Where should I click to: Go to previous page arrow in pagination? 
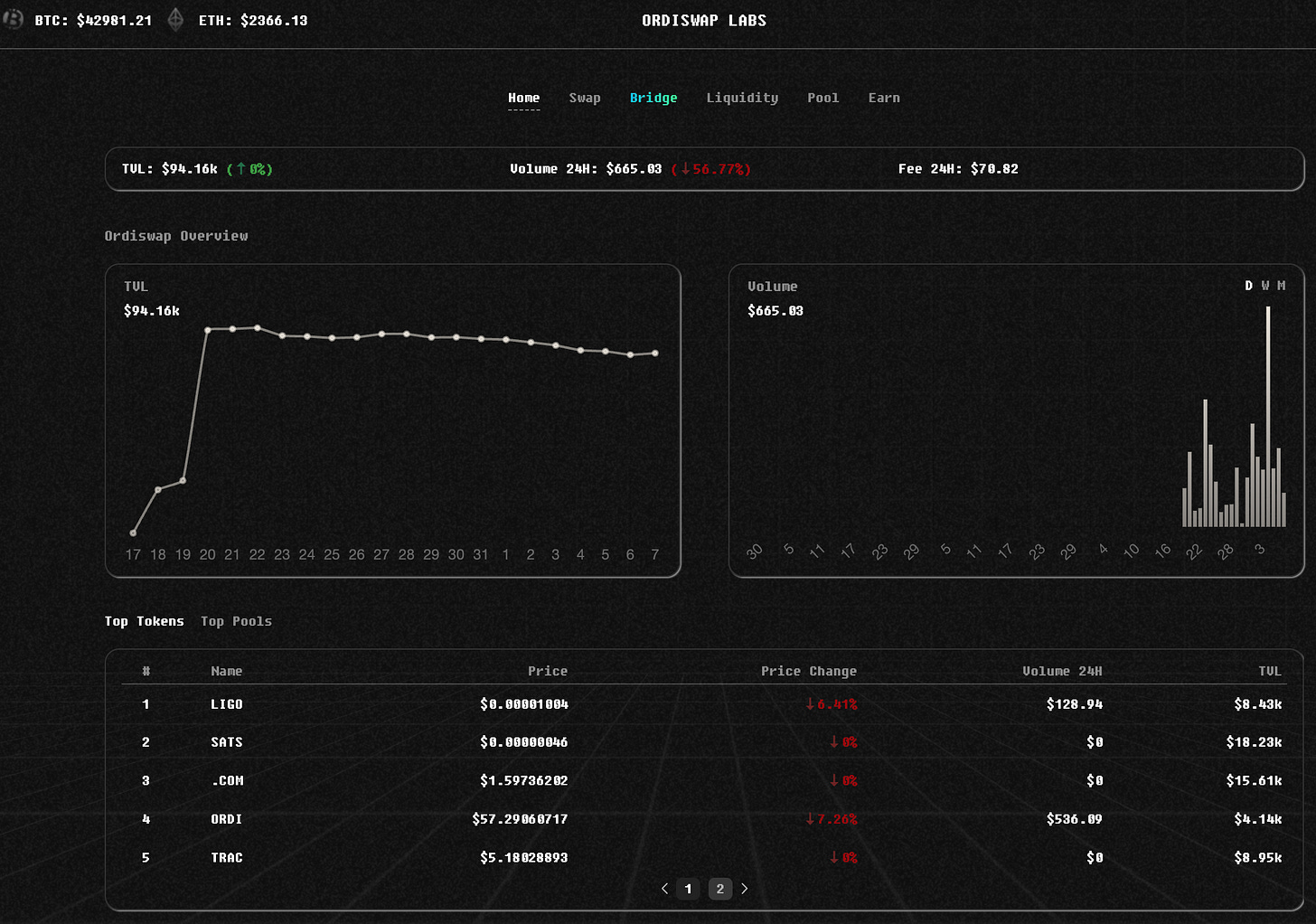tap(664, 889)
